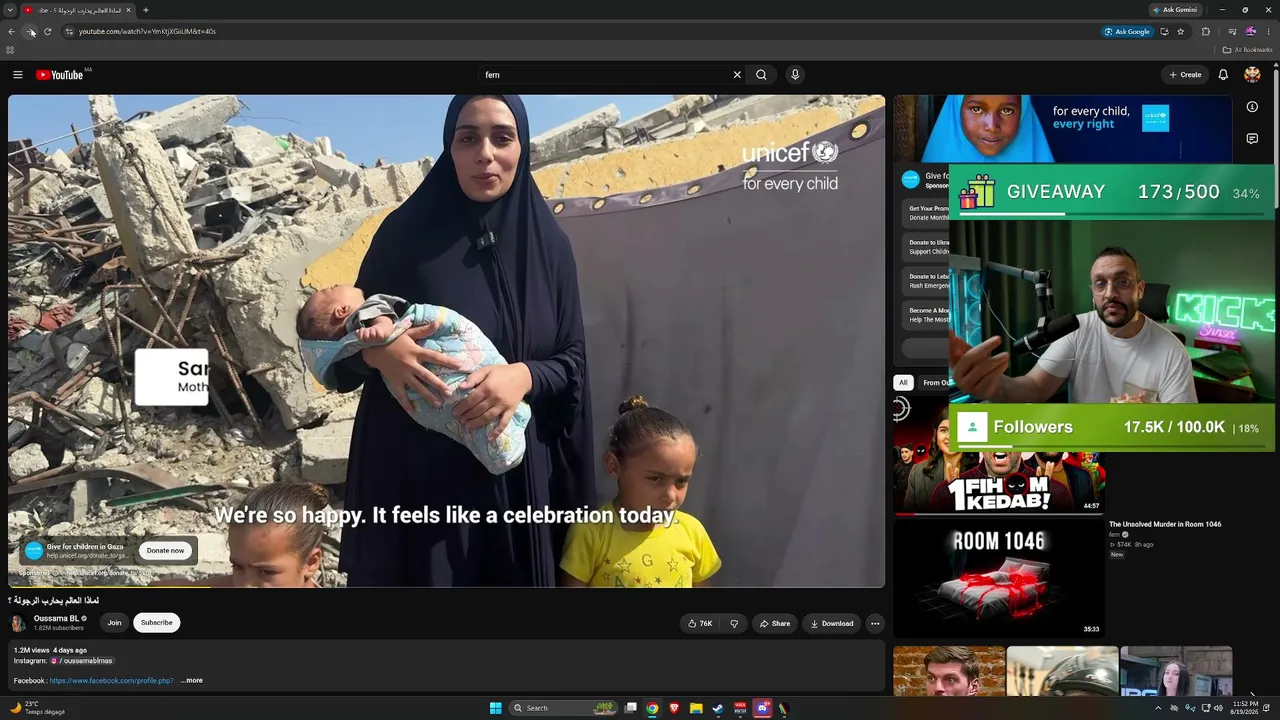Open File Explorer from taskbar
The width and height of the screenshot is (1280, 720).
(x=696, y=708)
